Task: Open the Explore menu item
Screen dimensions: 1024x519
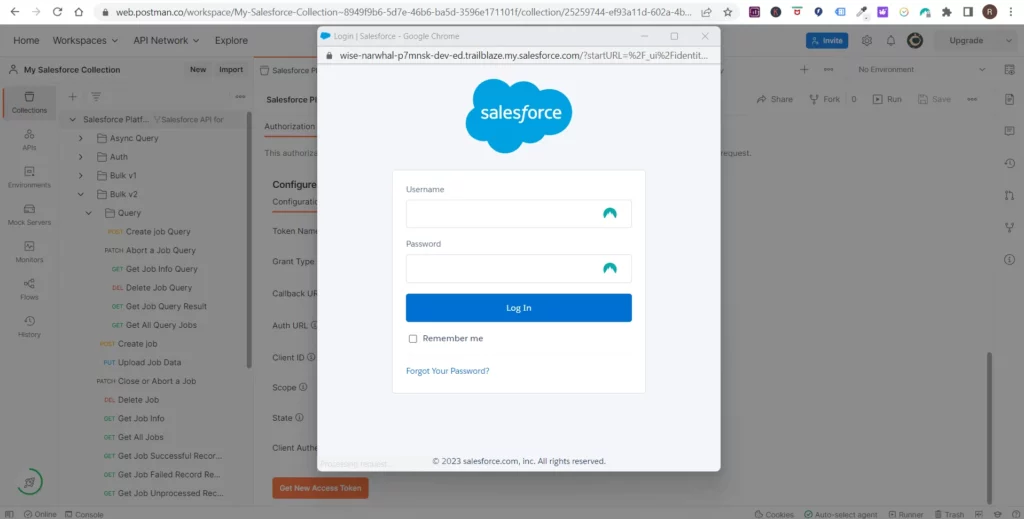Action: (x=231, y=40)
